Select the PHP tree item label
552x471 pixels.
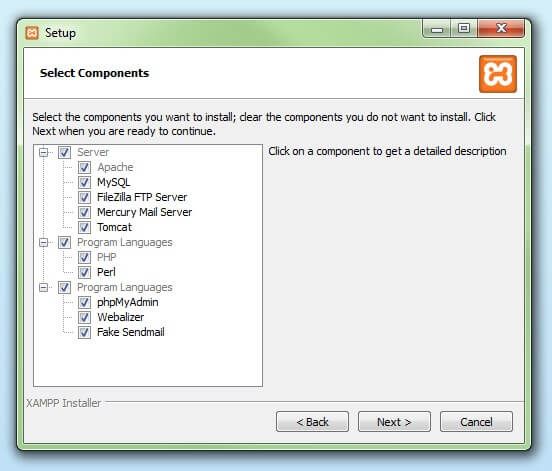click(107, 257)
